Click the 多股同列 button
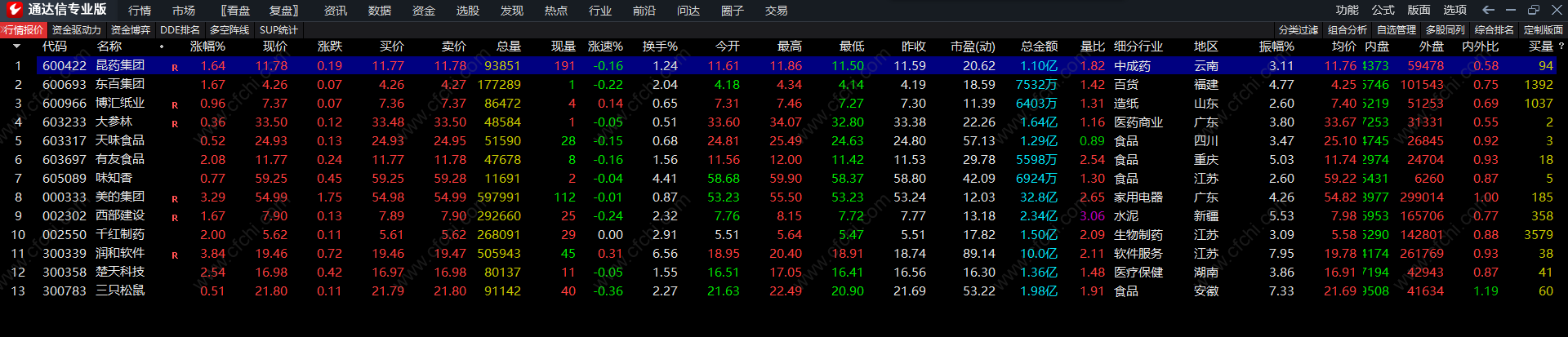The height and width of the screenshot is (337, 1568). click(1445, 30)
